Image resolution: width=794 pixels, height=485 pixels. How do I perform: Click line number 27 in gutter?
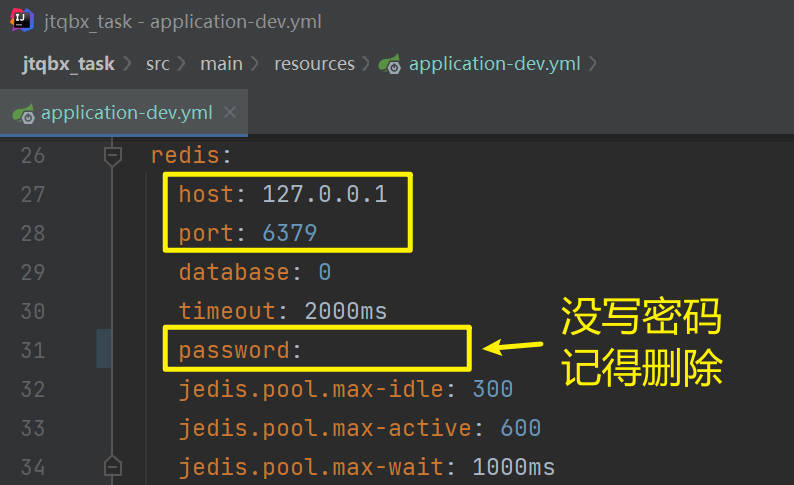tap(33, 195)
